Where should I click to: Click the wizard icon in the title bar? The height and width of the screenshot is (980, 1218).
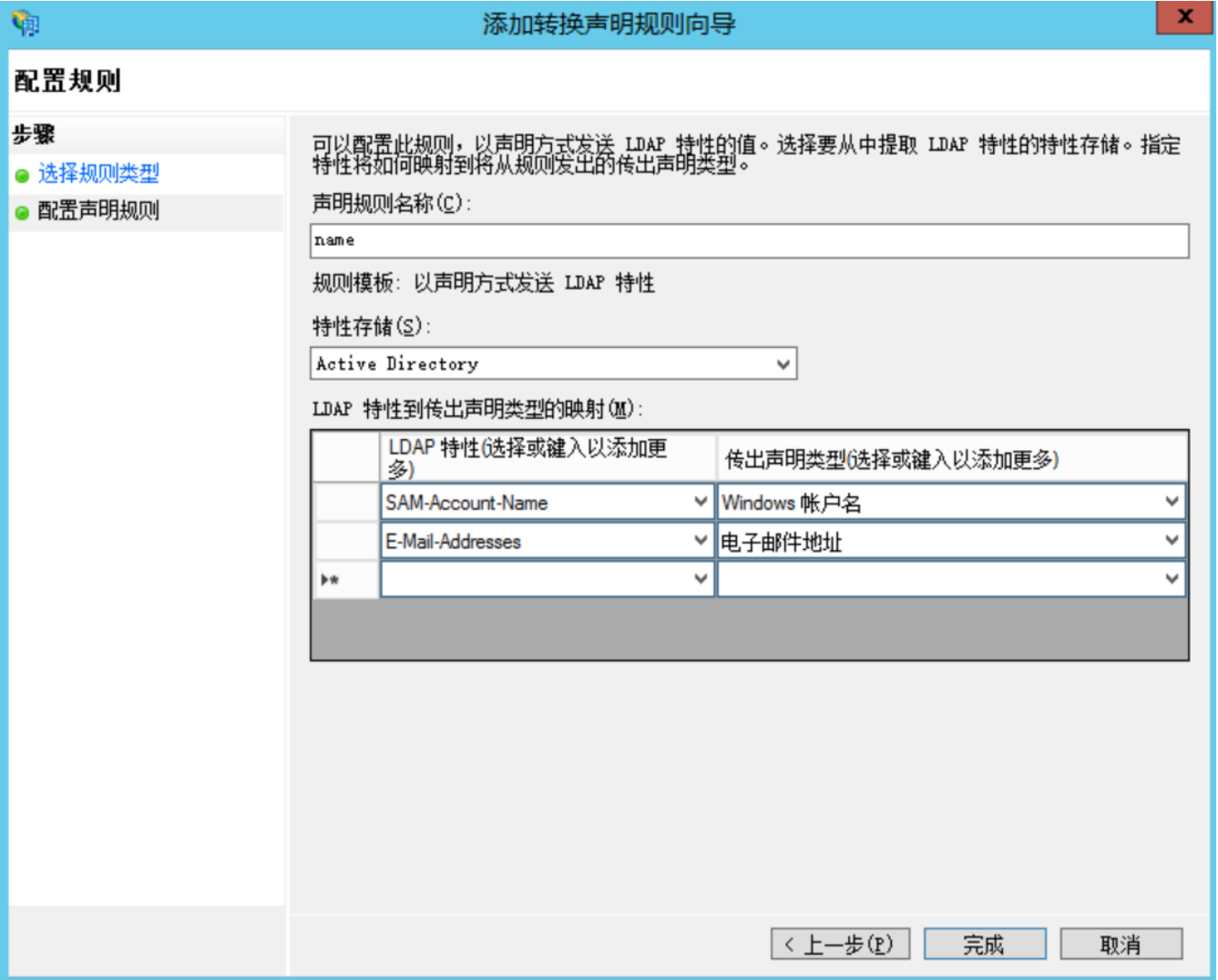point(26,22)
